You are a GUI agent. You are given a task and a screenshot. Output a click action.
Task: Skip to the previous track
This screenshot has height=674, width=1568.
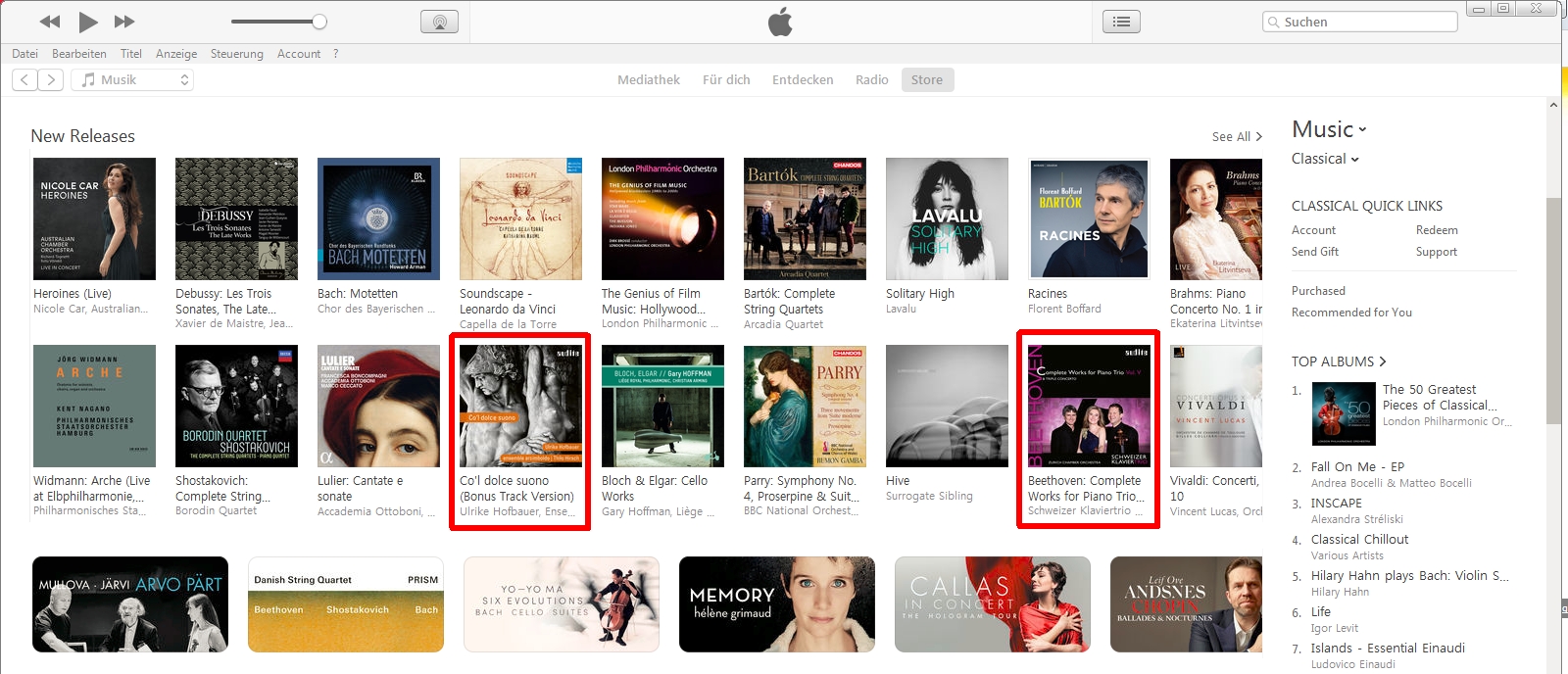pyautogui.click(x=50, y=22)
